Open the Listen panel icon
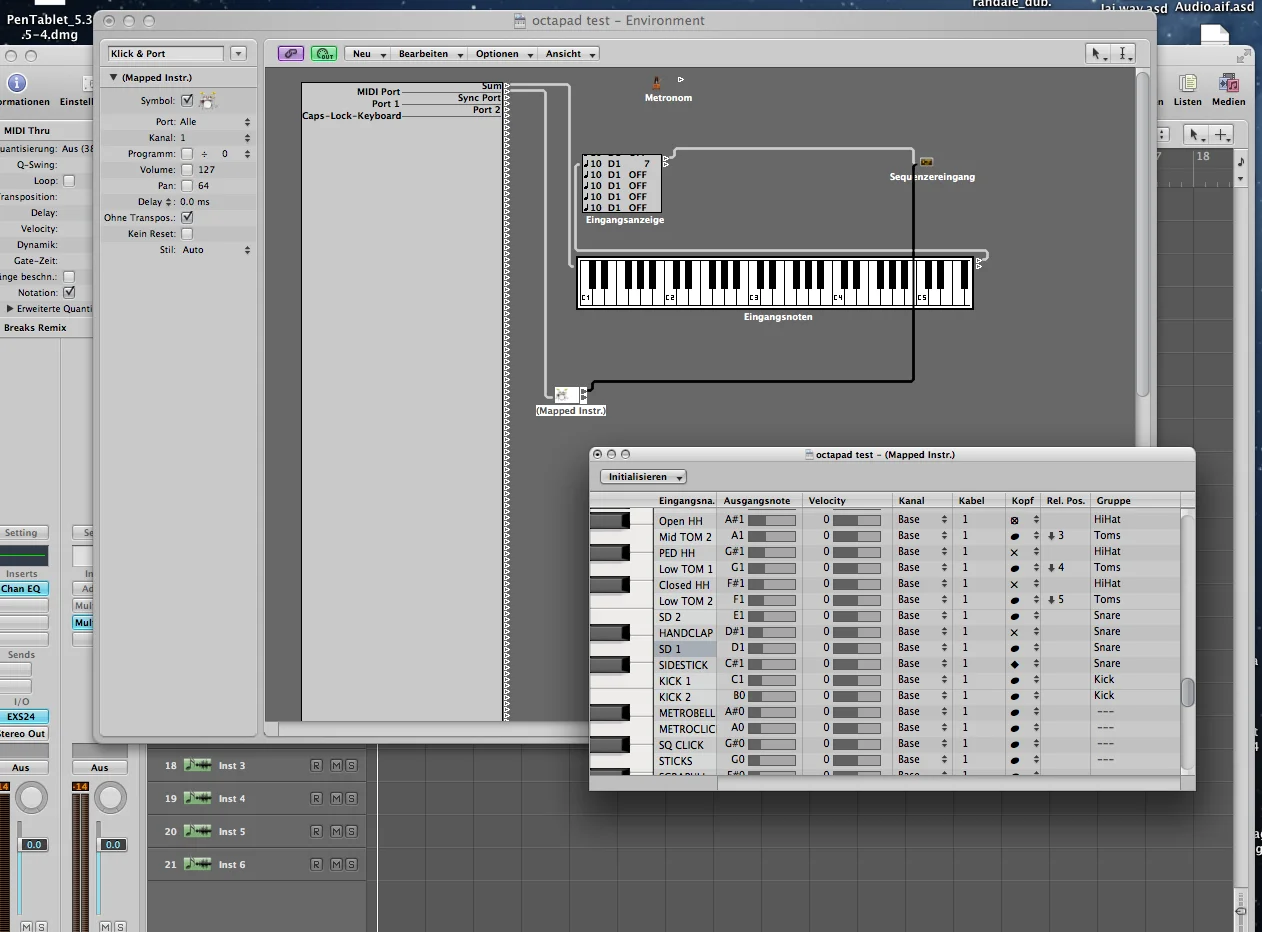Viewport: 1262px width, 932px height. pos(1188,84)
